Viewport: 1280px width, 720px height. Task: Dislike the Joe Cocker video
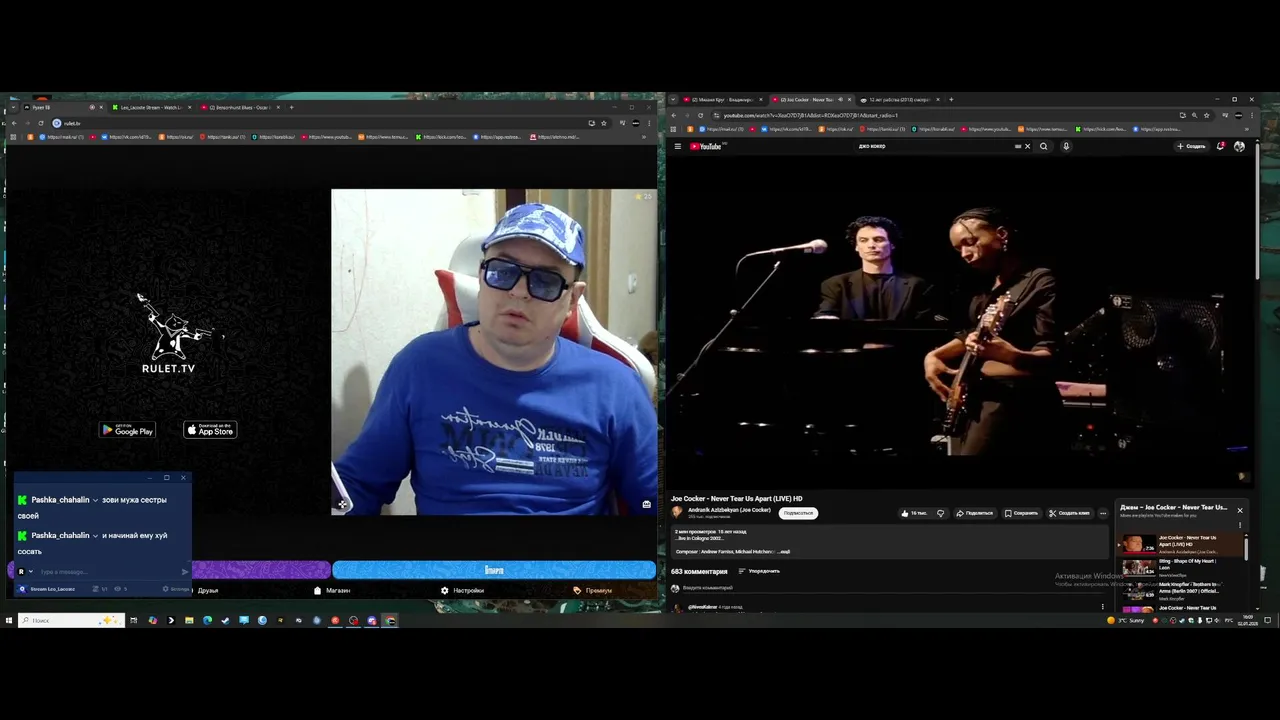point(940,513)
